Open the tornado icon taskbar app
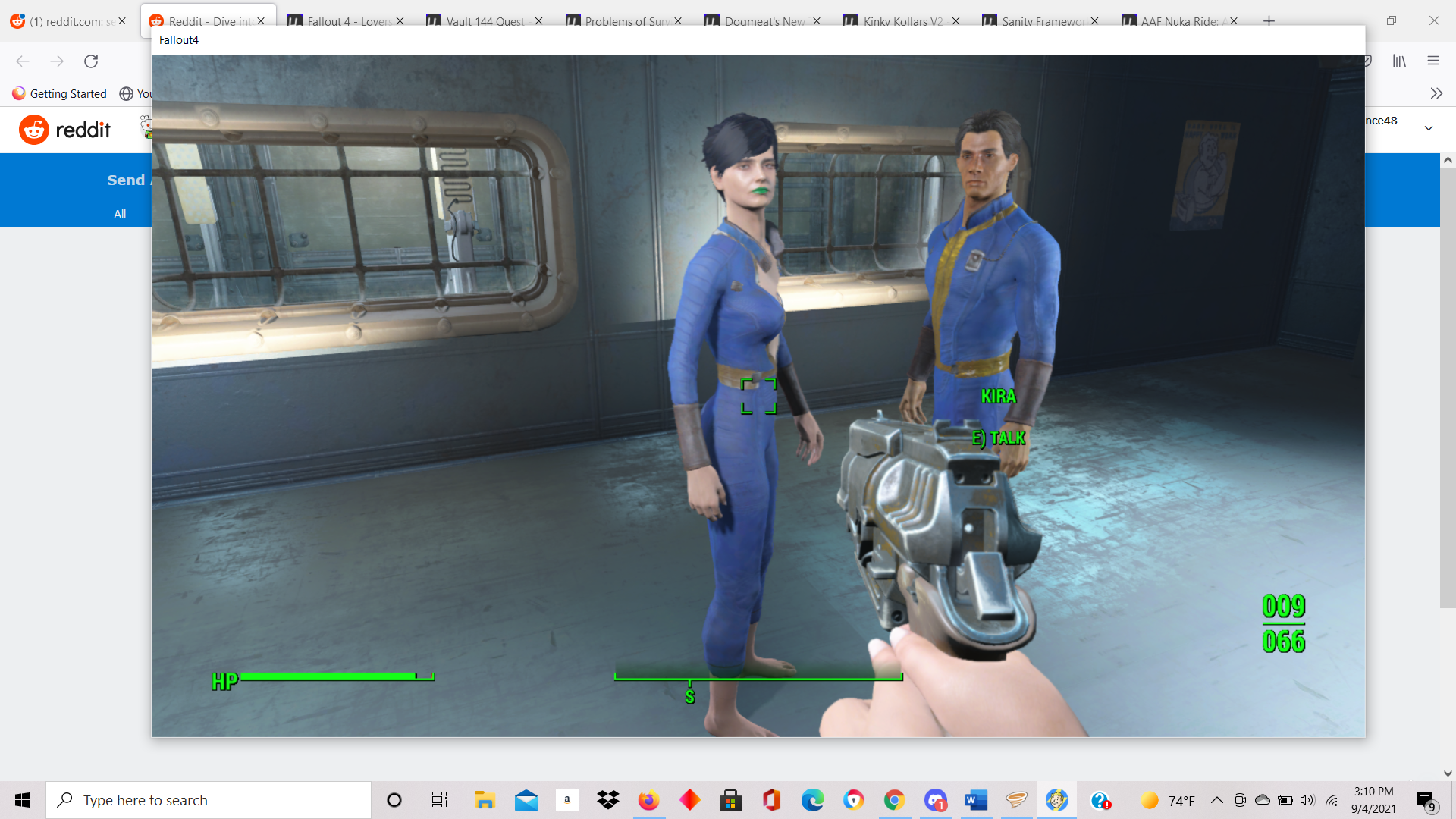The width and height of the screenshot is (1456, 819). (x=1017, y=800)
